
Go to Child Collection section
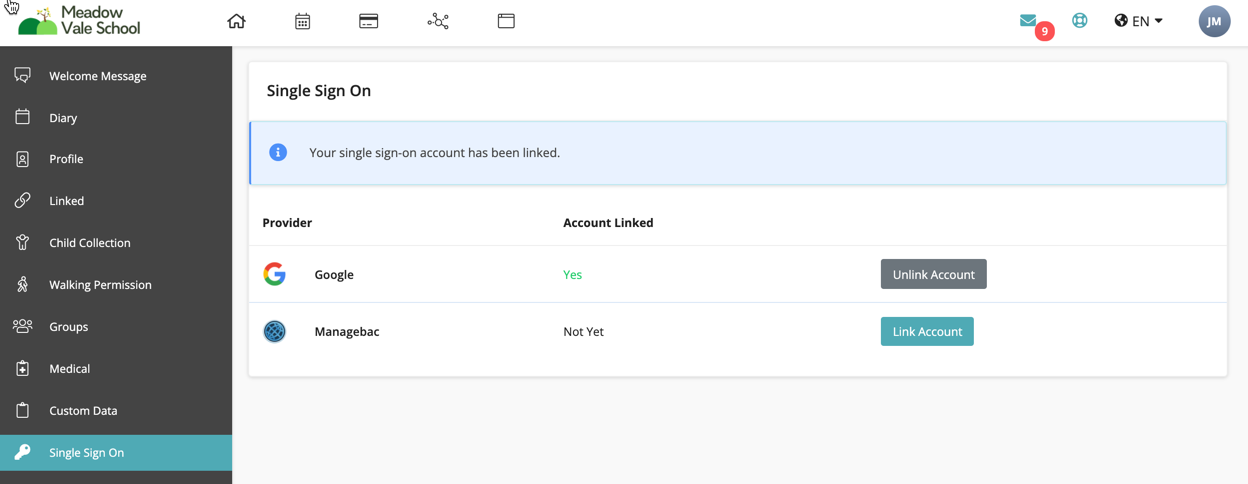pyautogui.click(x=89, y=243)
